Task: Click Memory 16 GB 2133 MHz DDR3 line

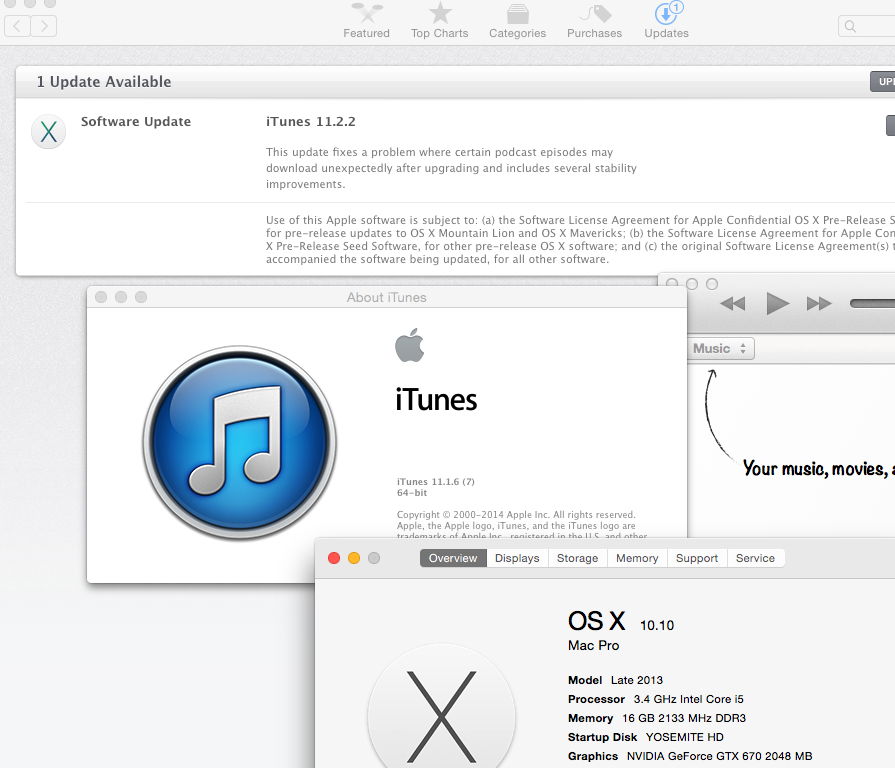Action: (657, 718)
